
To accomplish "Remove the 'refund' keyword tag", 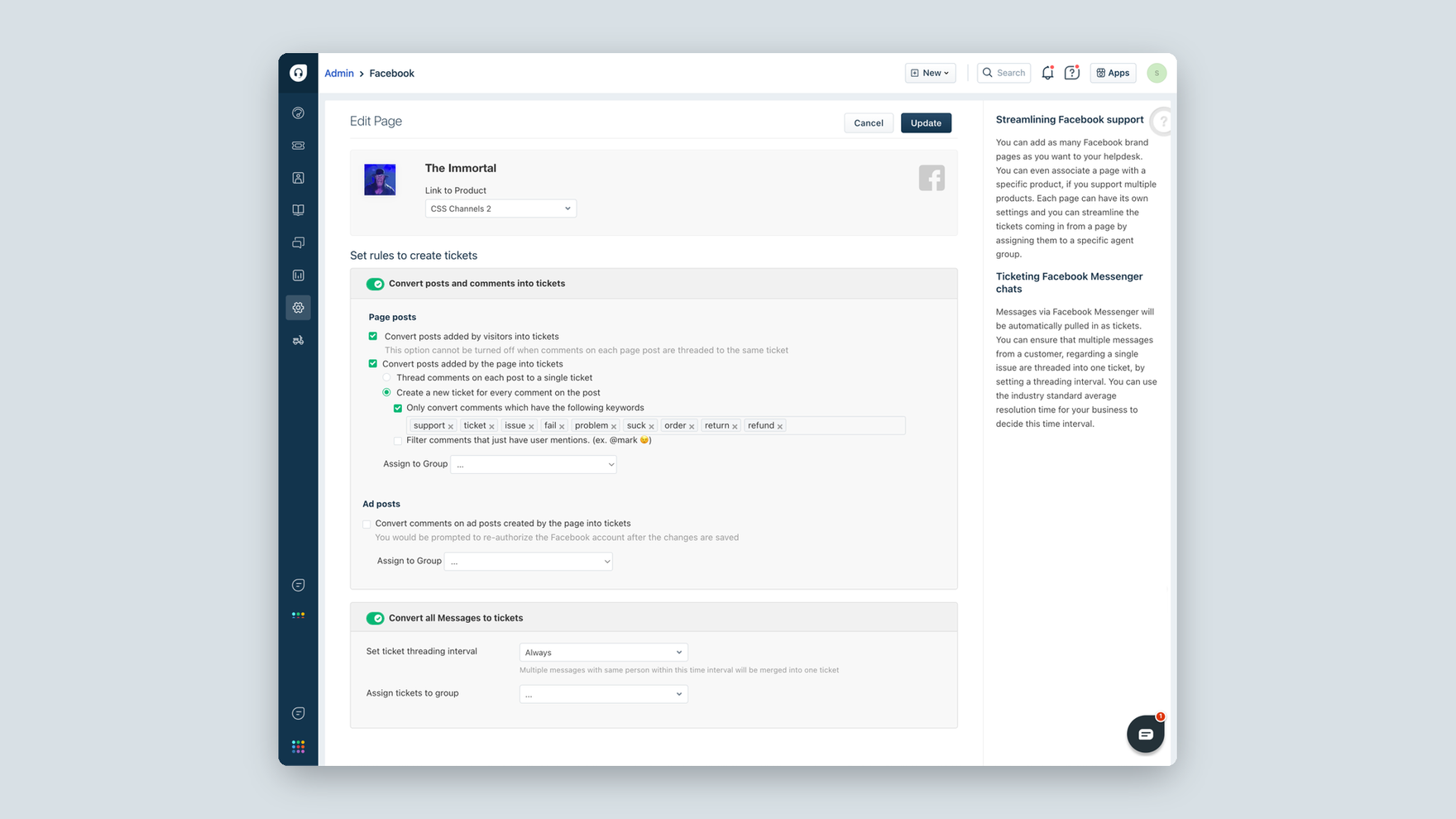I will pos(780,427).
